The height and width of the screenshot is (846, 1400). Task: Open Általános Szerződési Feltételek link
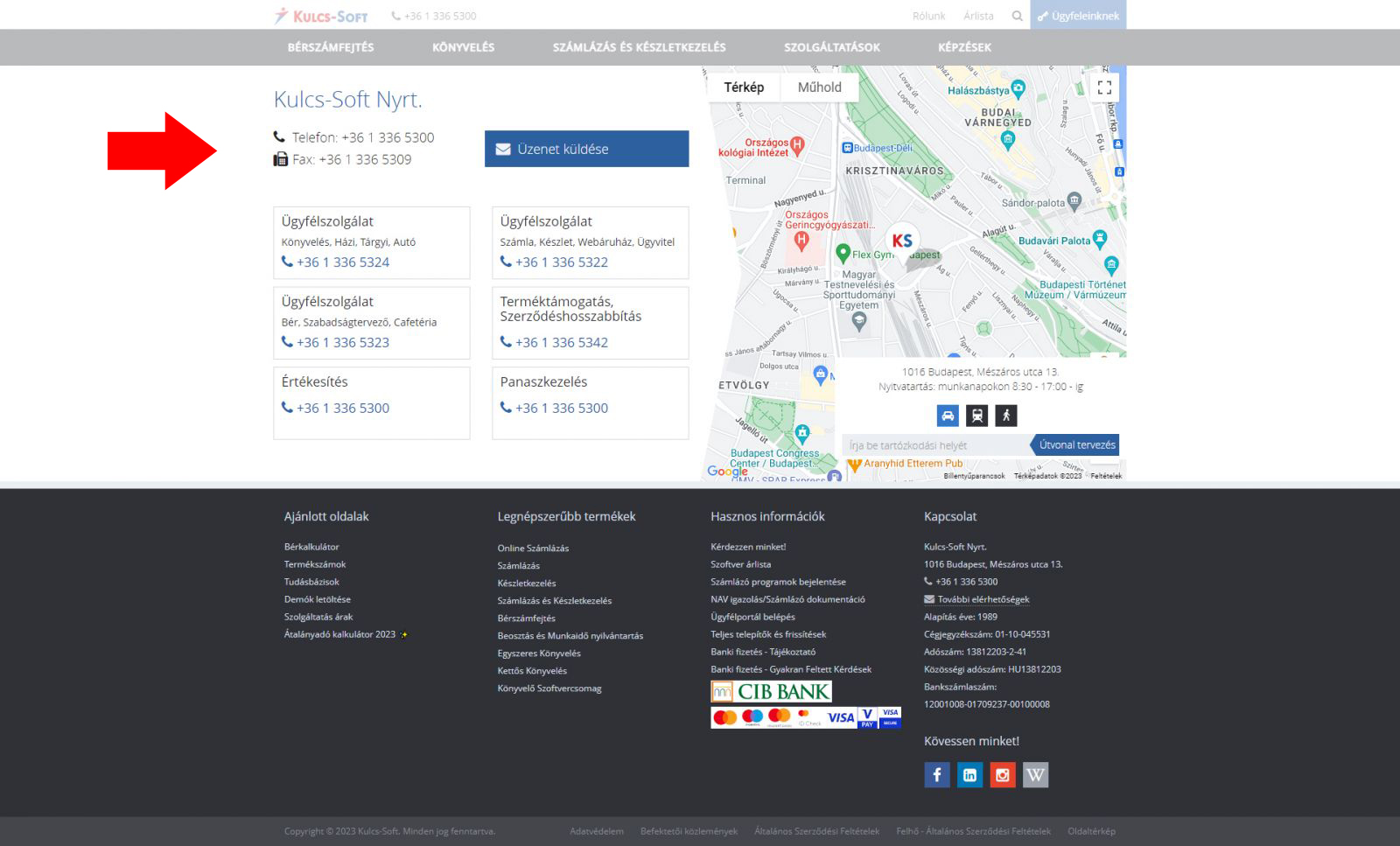817,831
